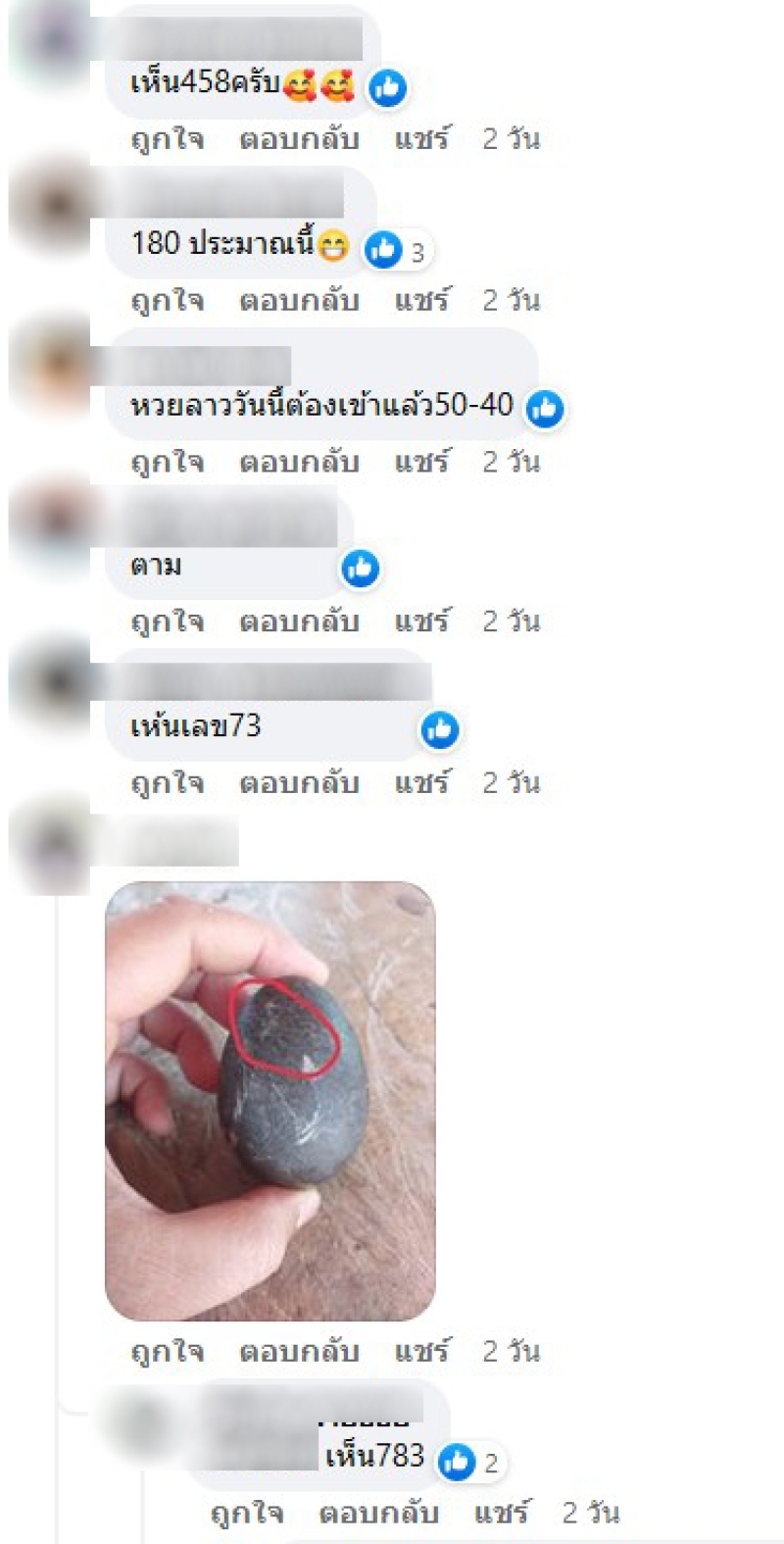
Task: Share the stone photo comment
Action: (422, 1351)
